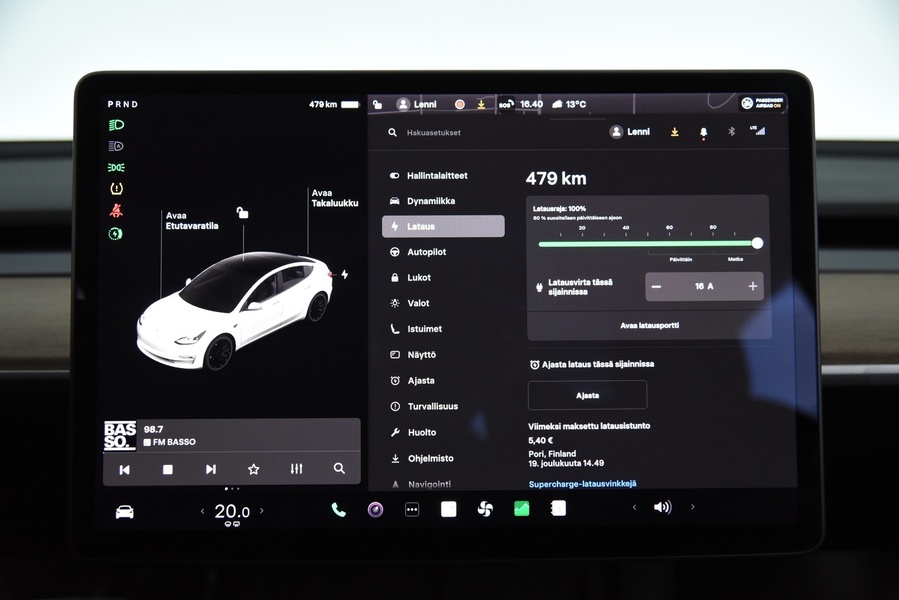
Task: Open the phone app from the bottom dock
Action: coord(337,510)
